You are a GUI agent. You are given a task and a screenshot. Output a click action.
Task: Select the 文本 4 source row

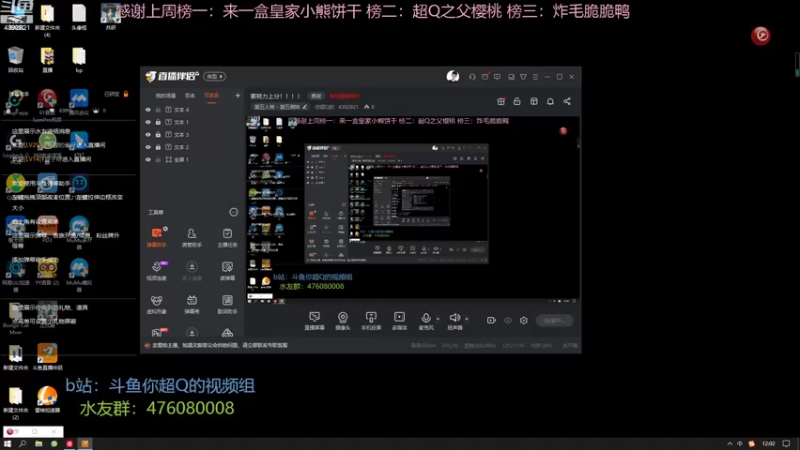[192, 110]
